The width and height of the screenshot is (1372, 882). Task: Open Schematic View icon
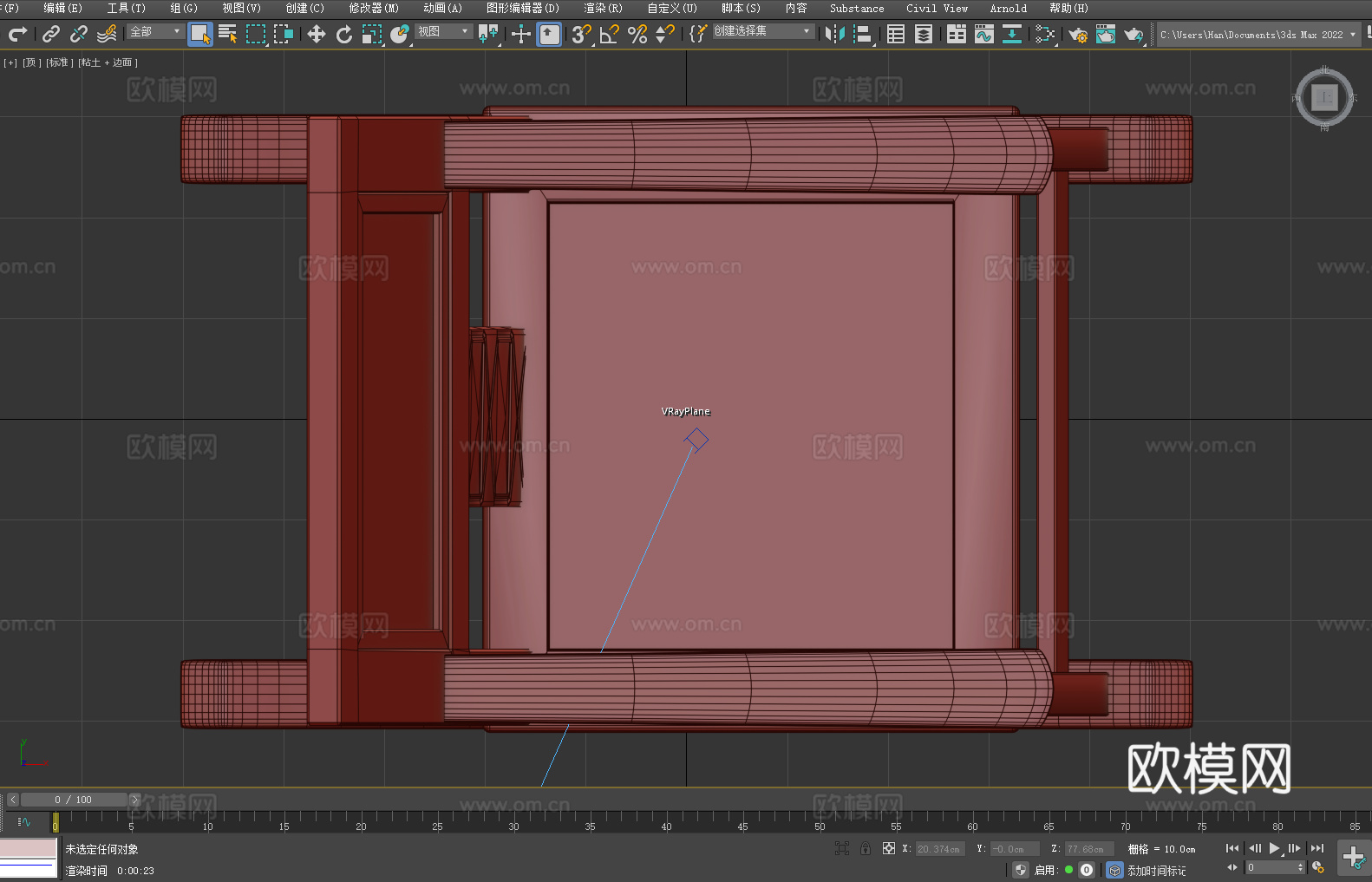point(1012,34)
